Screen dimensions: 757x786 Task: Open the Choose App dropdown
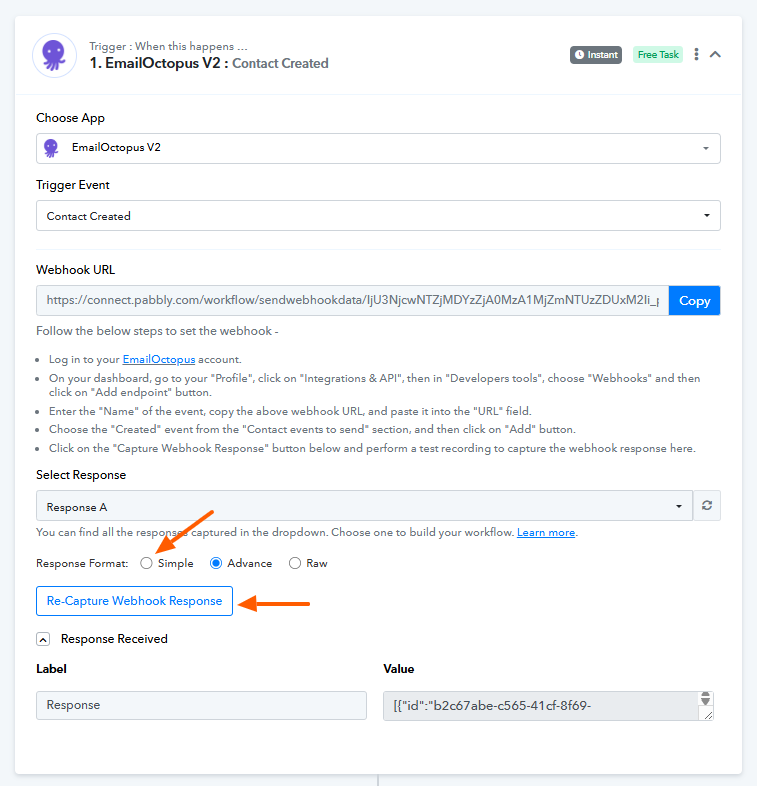378,148
